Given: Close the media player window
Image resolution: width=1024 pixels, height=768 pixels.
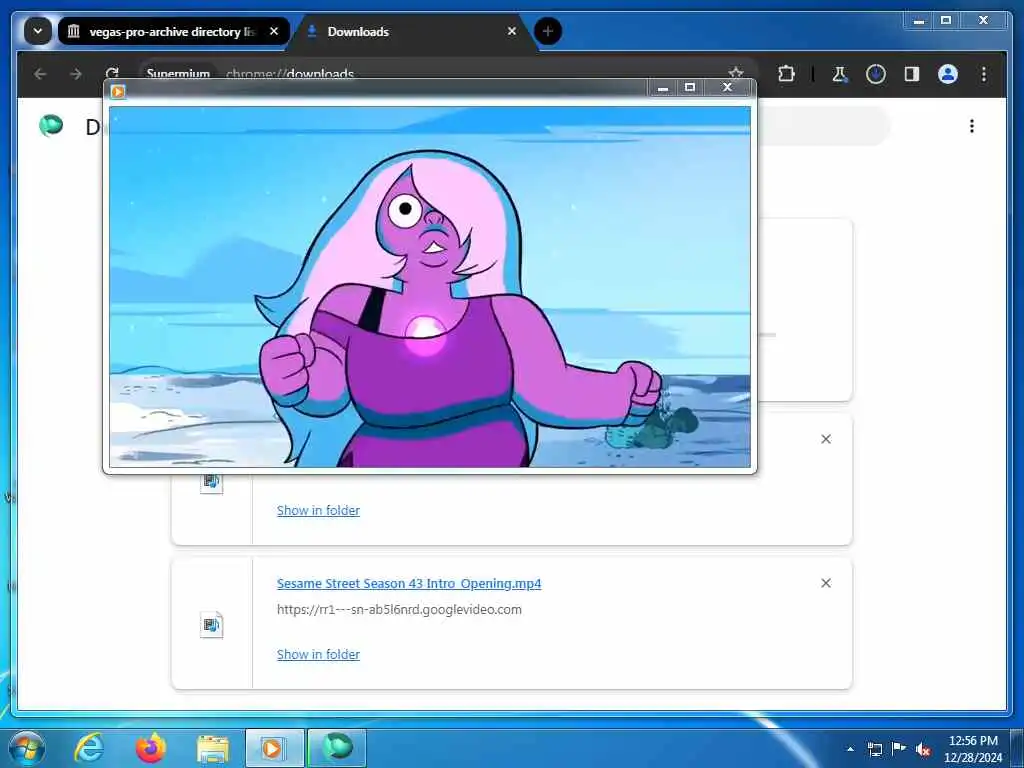Looking at the screenshot, I should (727, 88).
